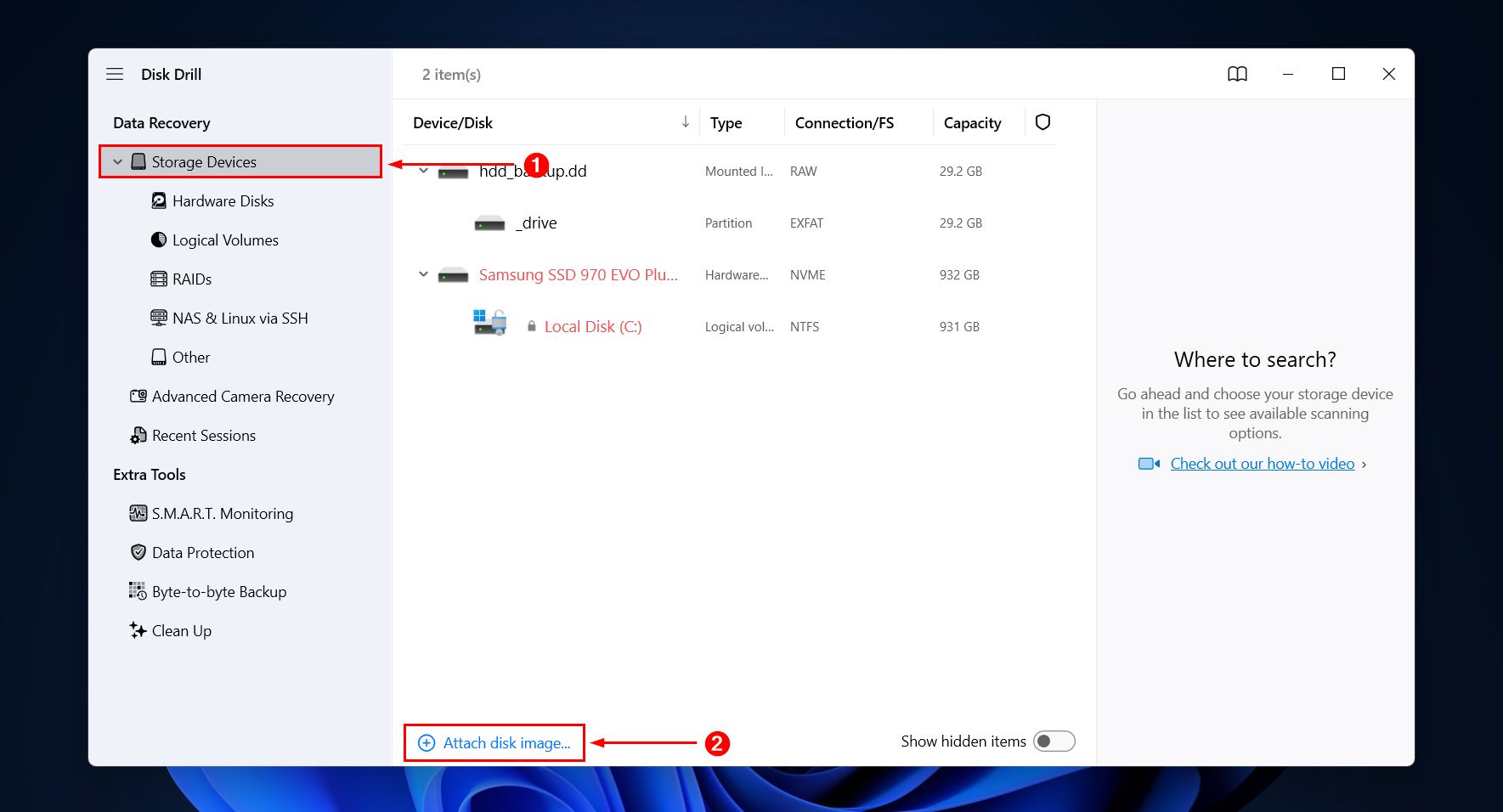Open Advanced Camera Recovery
The width and height of the screenshot is (1503, 812).
point(242,396)
